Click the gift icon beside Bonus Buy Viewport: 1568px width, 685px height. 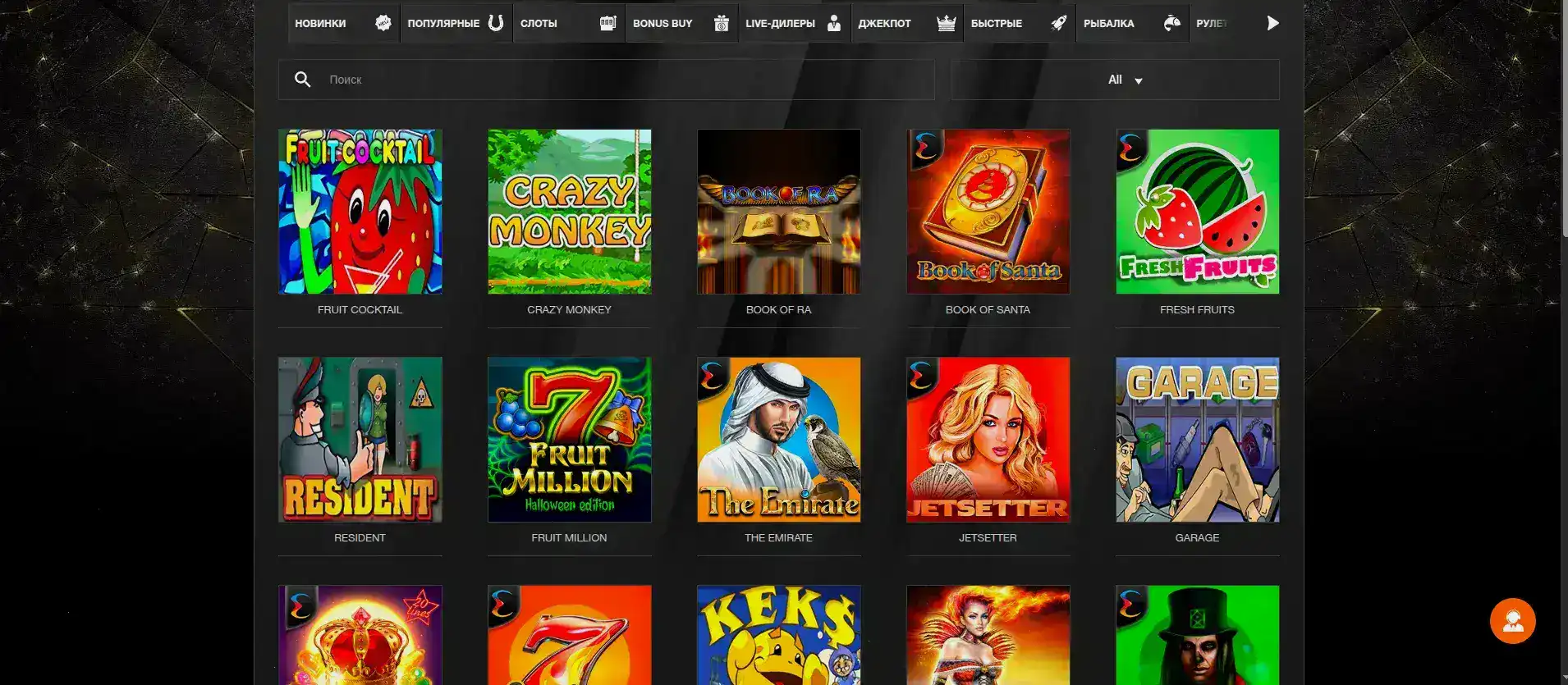click(721, 23)
